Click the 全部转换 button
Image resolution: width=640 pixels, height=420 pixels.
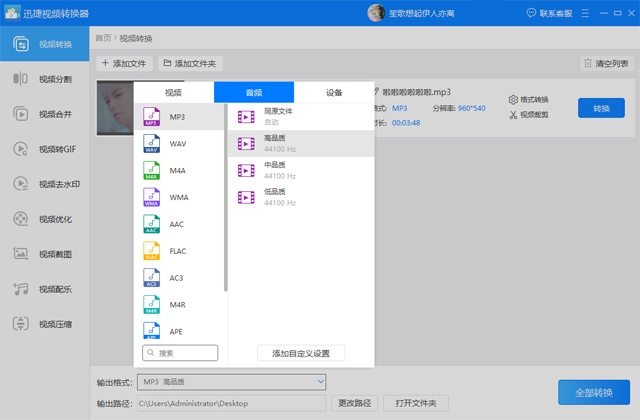point(594,392)
